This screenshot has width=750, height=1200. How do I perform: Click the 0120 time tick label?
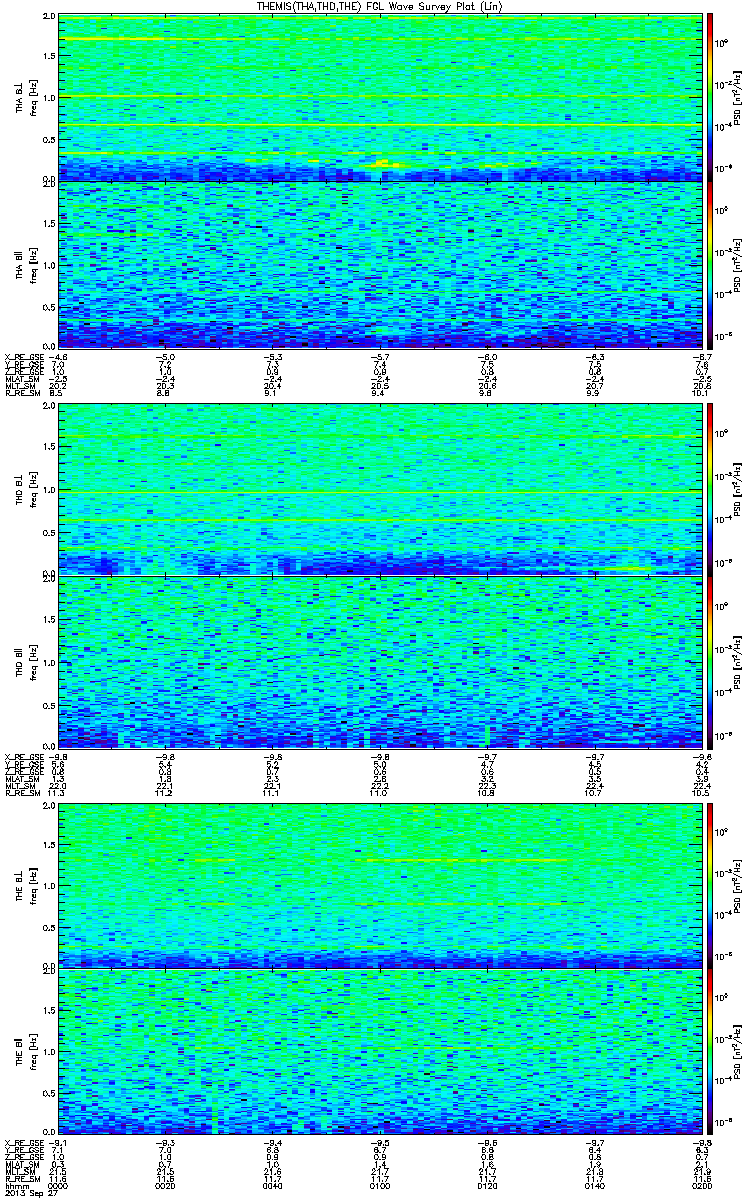(x=486, y=1185)
